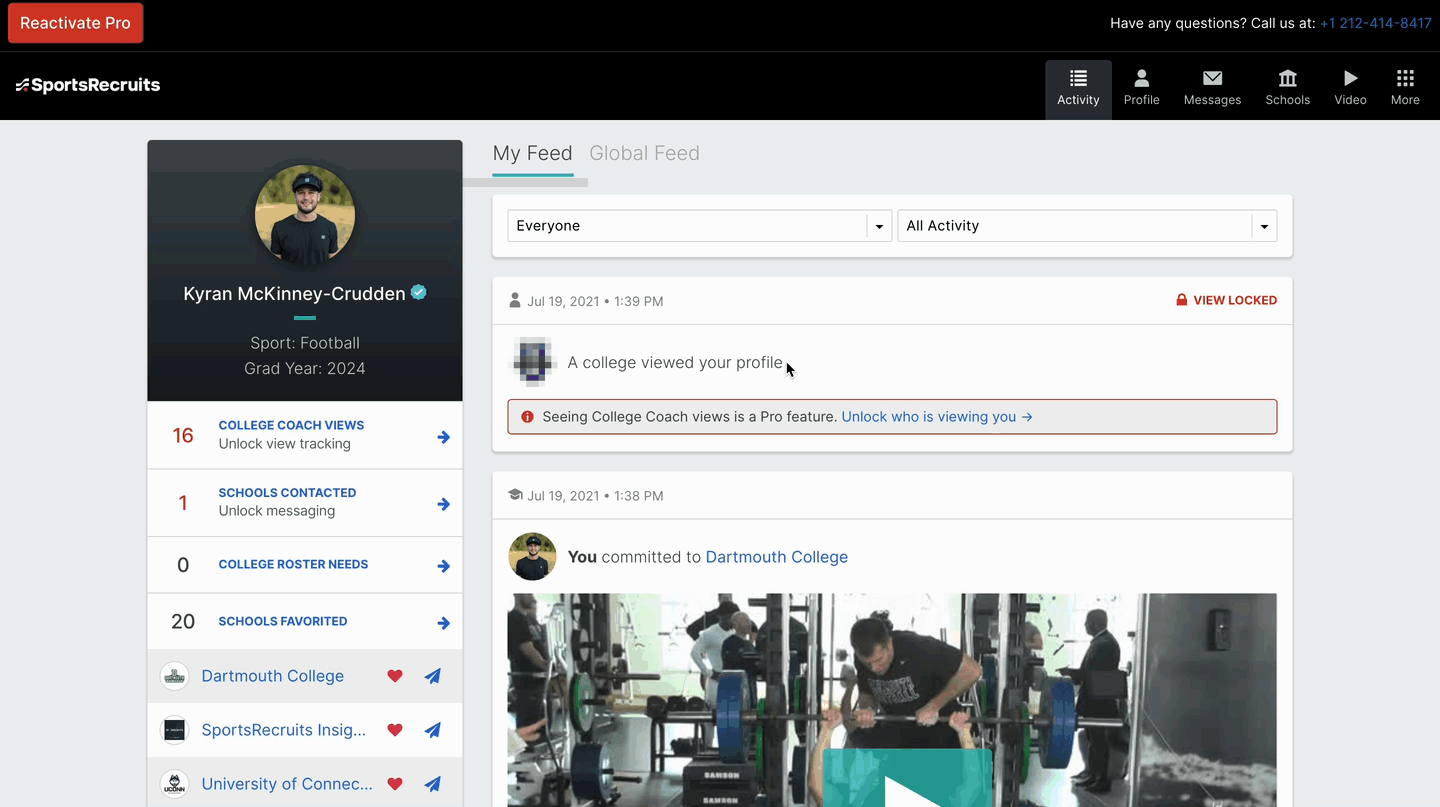
Task: Click the College Coach Views label
Action: click(291, 425)
